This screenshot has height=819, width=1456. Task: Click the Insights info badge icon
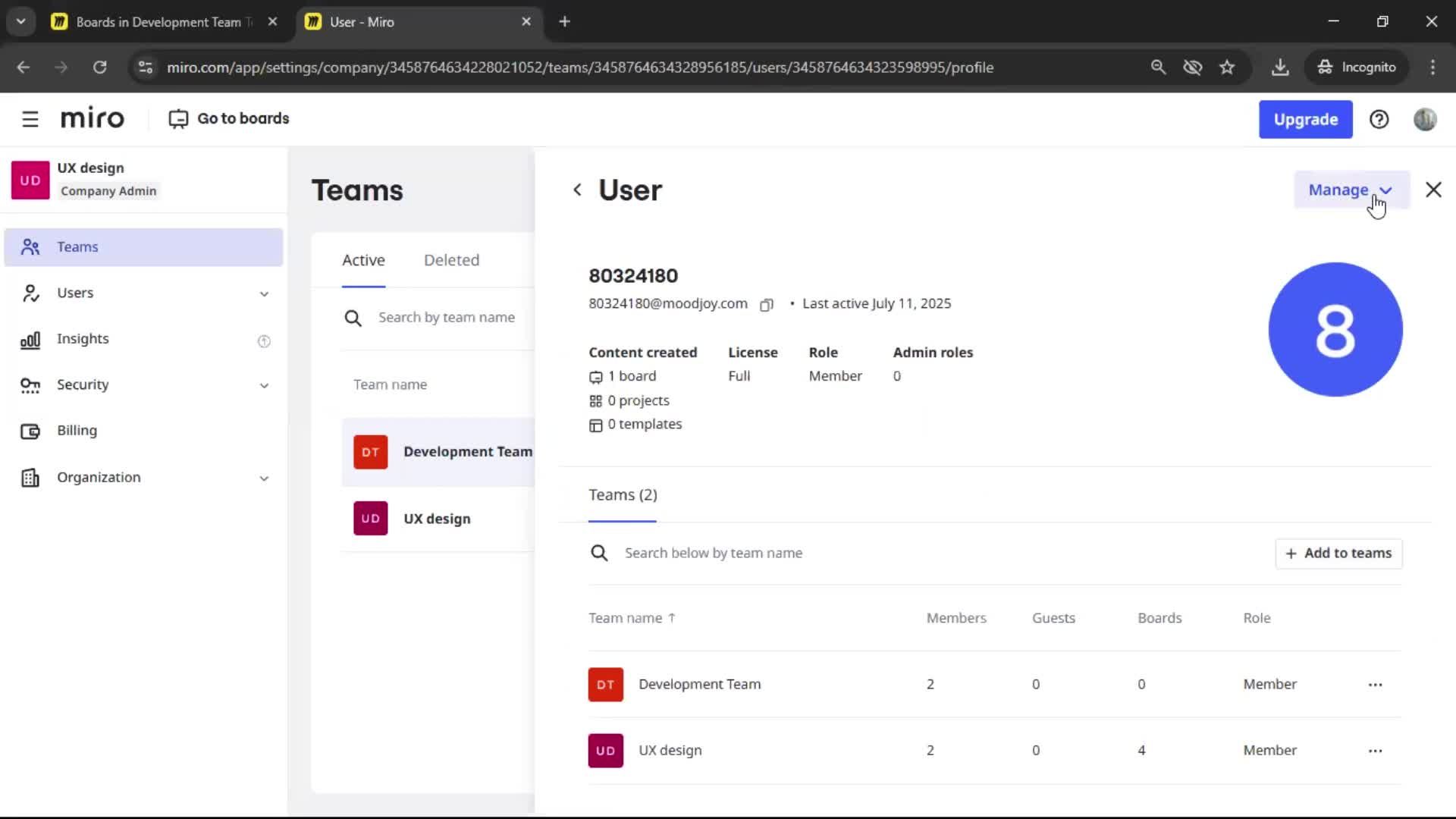pos(264,340)
